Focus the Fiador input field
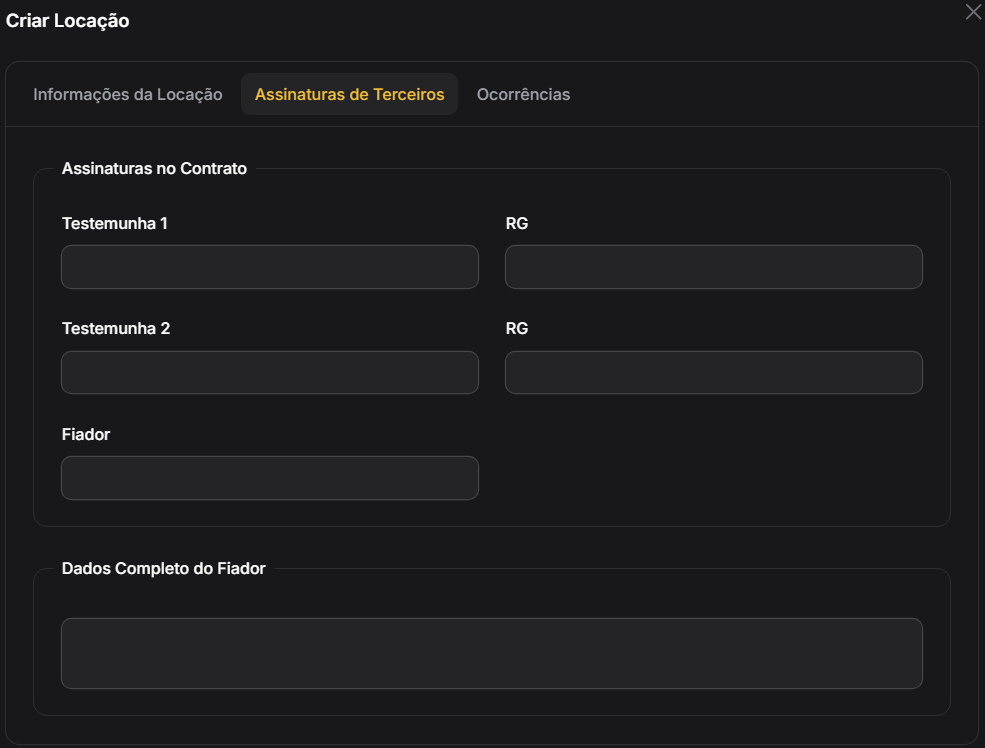Image resolution: width=985 pixels, height=748 pixels. point(270,478)
